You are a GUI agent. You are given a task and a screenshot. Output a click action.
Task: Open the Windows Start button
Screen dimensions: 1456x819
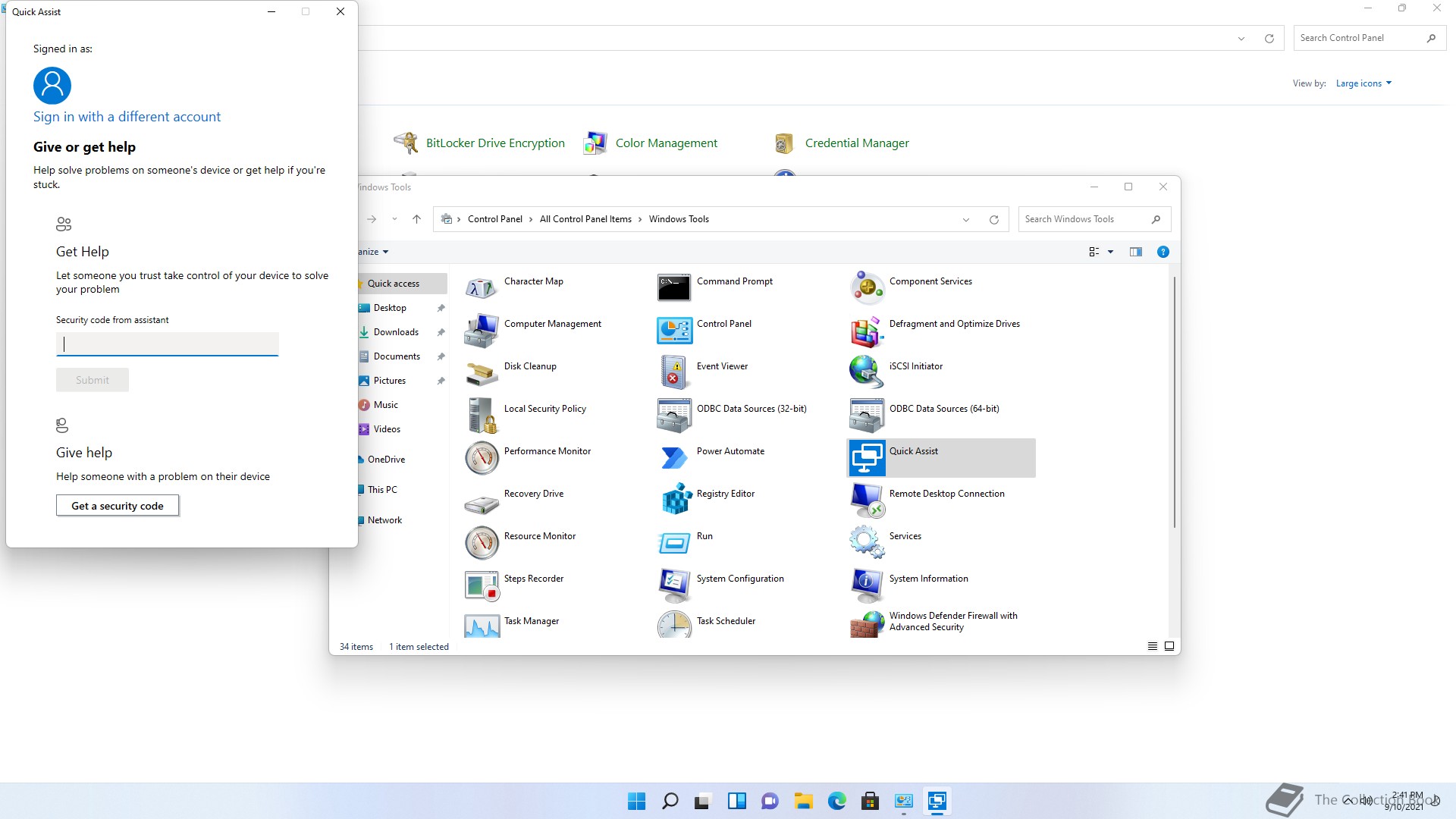pos(637,801)
